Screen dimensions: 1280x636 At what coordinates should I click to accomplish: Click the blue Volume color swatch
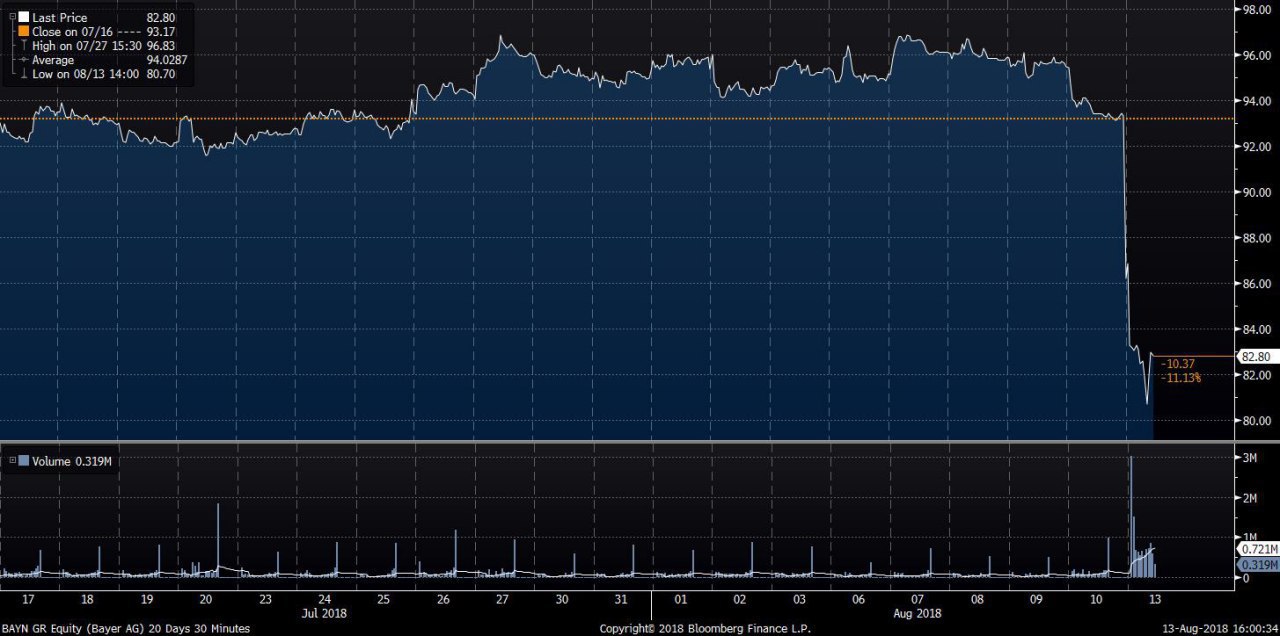(25, 461)
